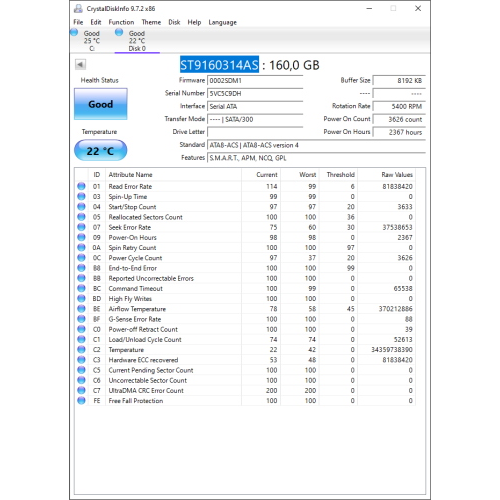
Task: Open the File menu
Action: pyautogui.click(x=78, y=22)
